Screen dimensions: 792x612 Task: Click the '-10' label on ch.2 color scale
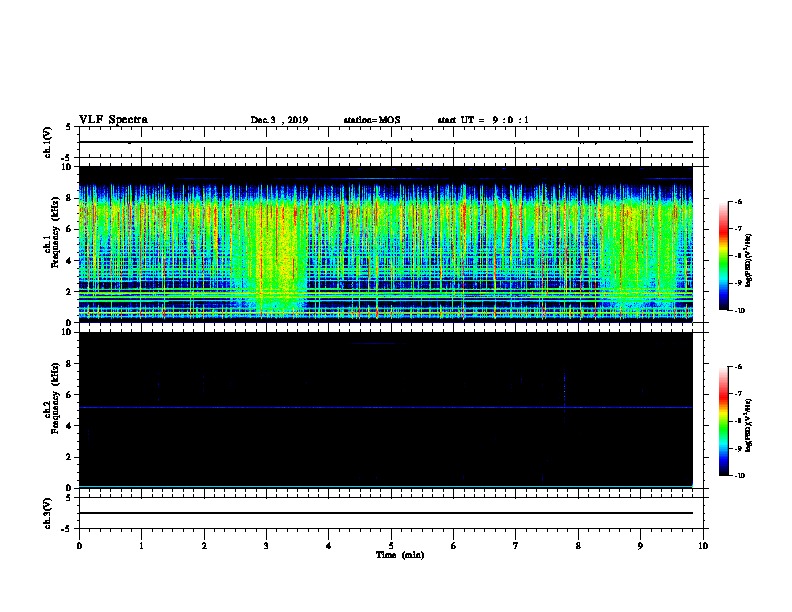click(739, 475)
